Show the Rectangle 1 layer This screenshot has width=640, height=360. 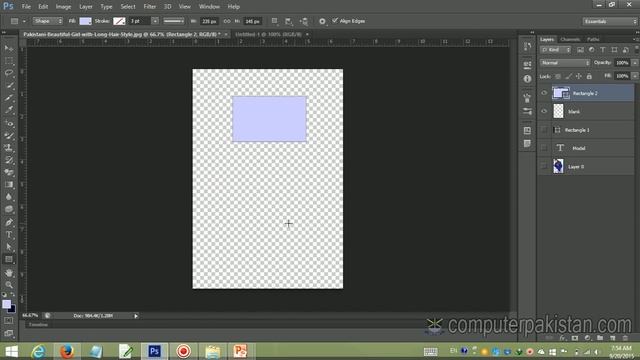544,130
